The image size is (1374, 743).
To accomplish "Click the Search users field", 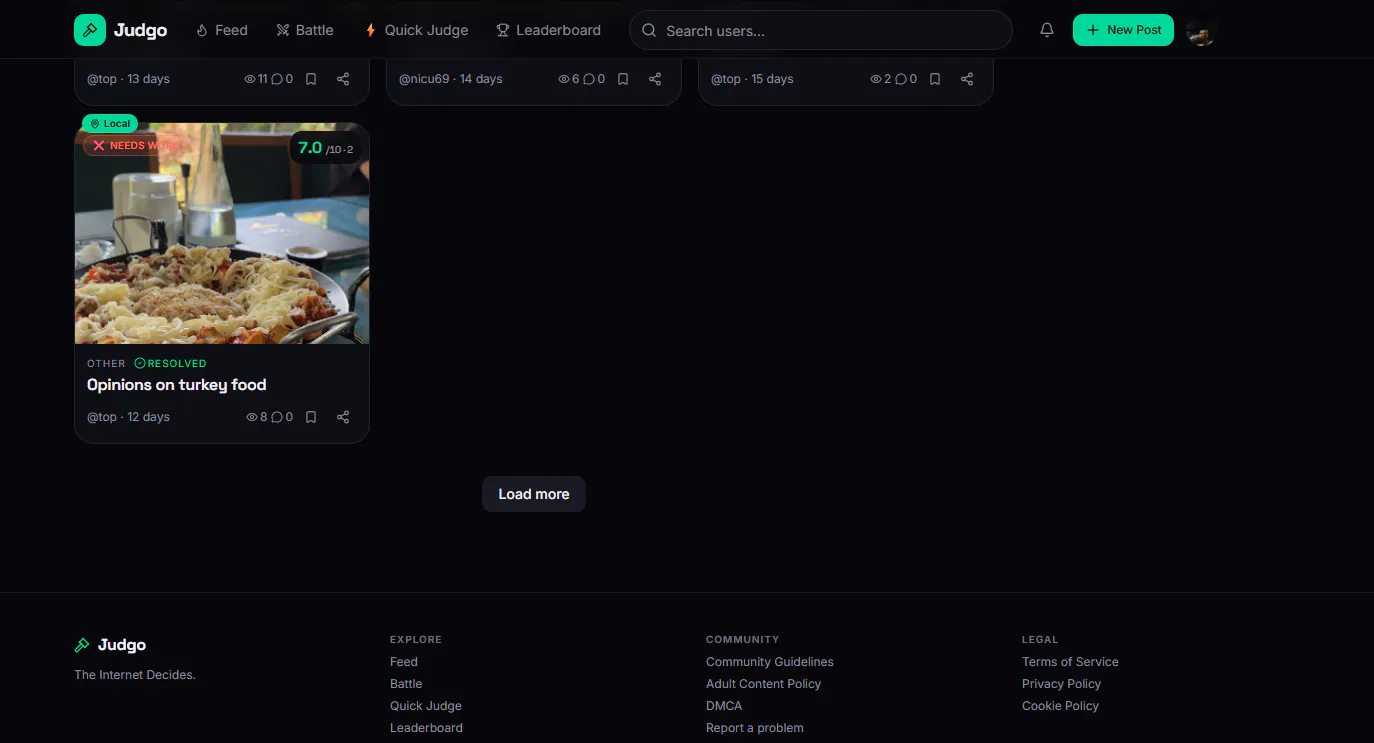I will (821, 31).
